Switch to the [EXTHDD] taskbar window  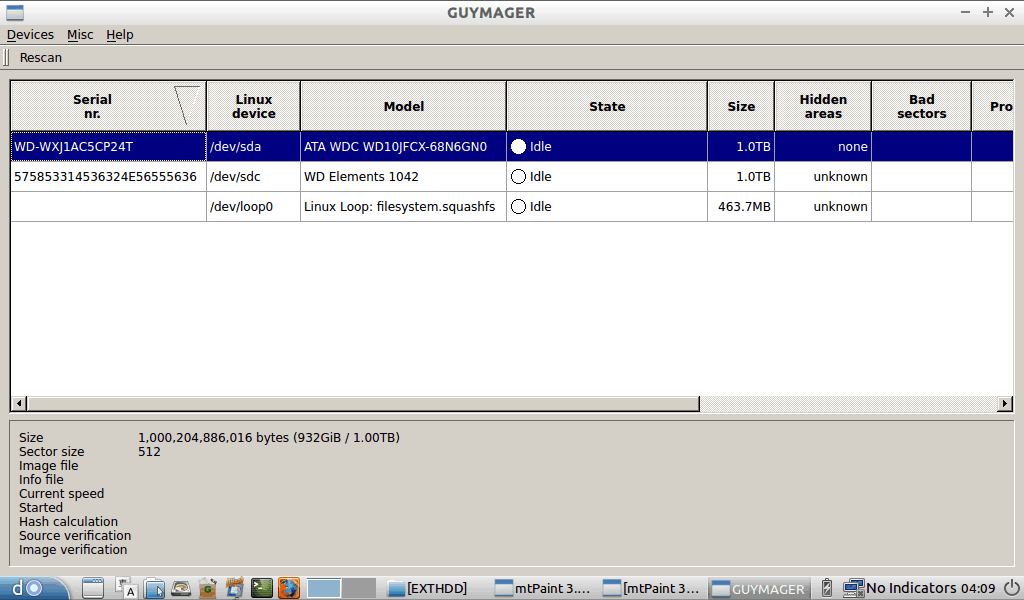[x=428, y=588]
